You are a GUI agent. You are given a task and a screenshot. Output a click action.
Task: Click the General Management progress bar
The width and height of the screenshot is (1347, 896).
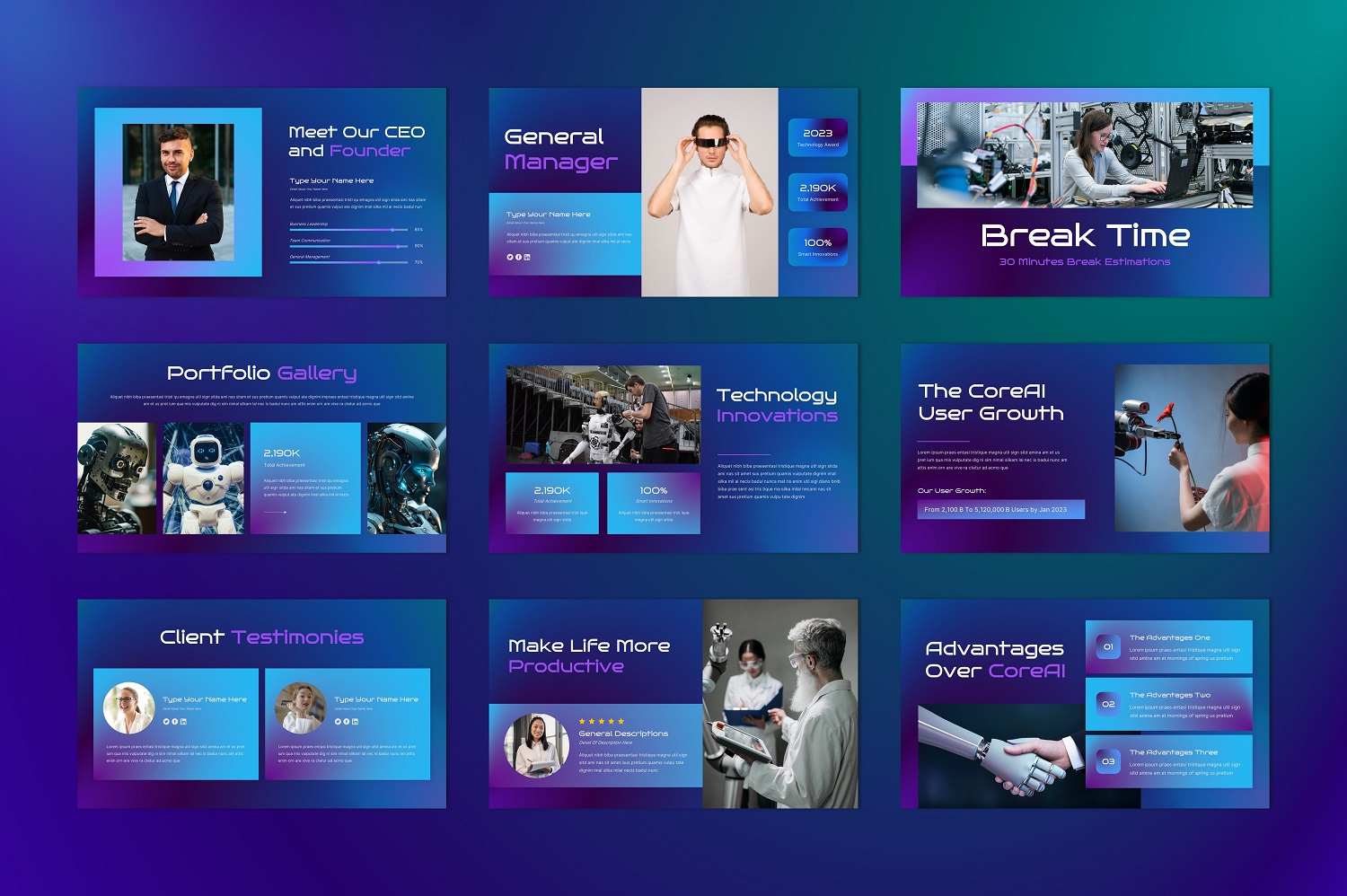click(348, 262)
